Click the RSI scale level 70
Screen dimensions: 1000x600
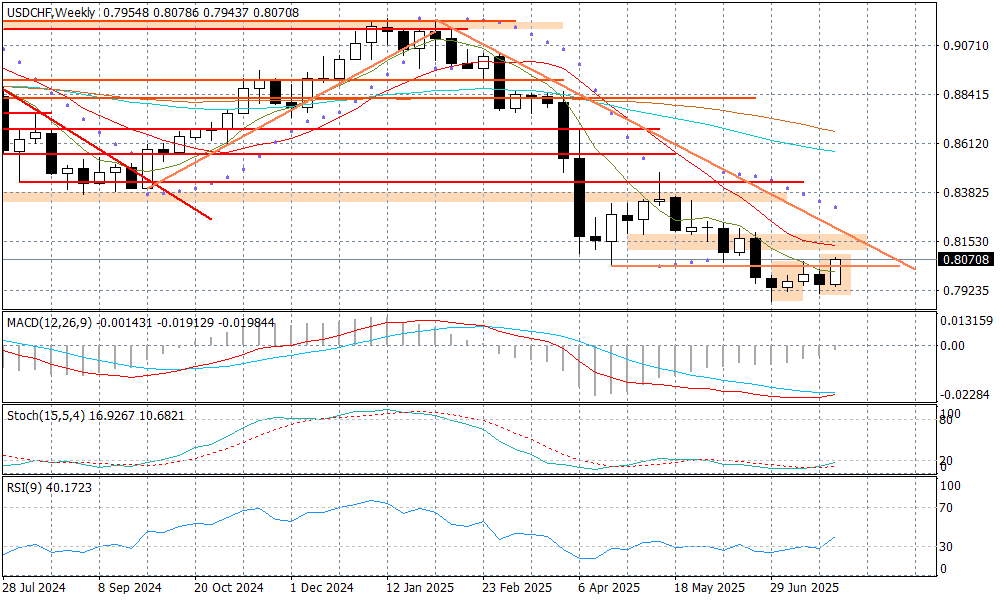946,508
